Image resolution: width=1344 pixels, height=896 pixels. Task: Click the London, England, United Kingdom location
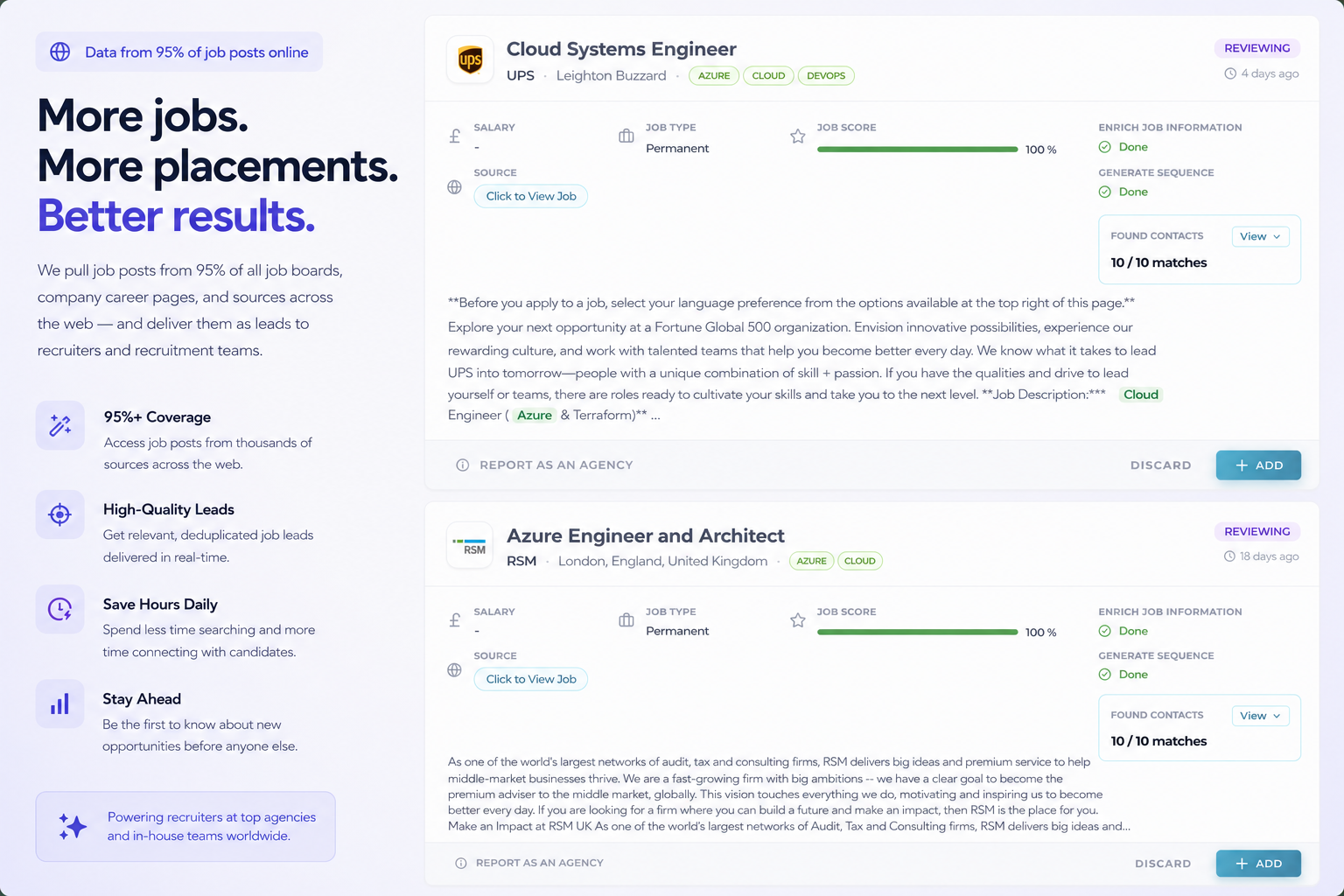tap(662, 561)
